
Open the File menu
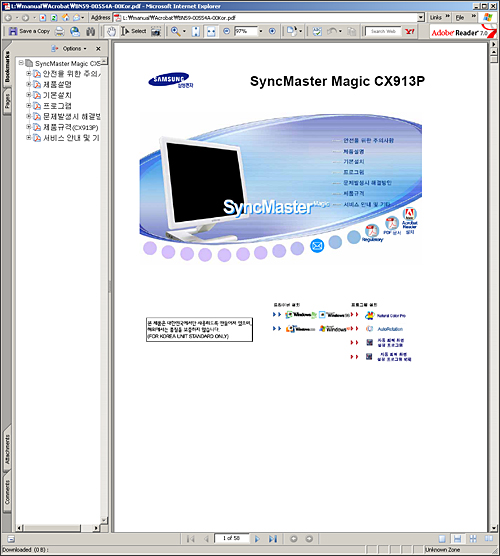(460, 17)
